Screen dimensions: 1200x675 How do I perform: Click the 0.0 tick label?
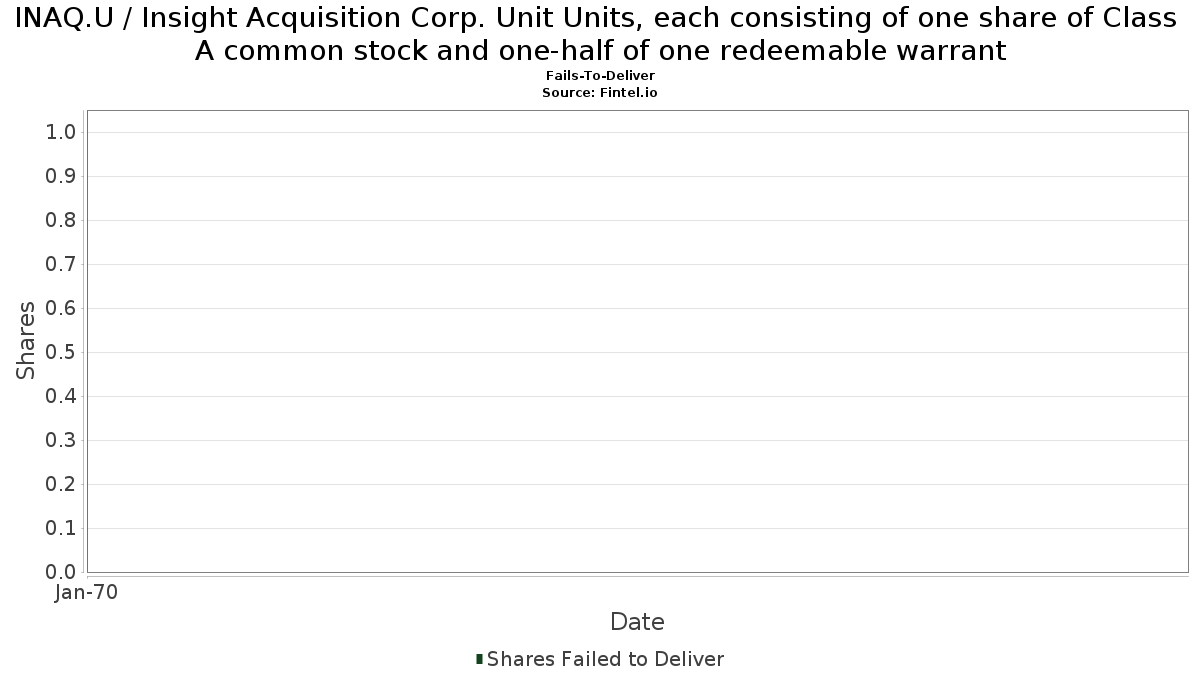[x=62, y=572]
